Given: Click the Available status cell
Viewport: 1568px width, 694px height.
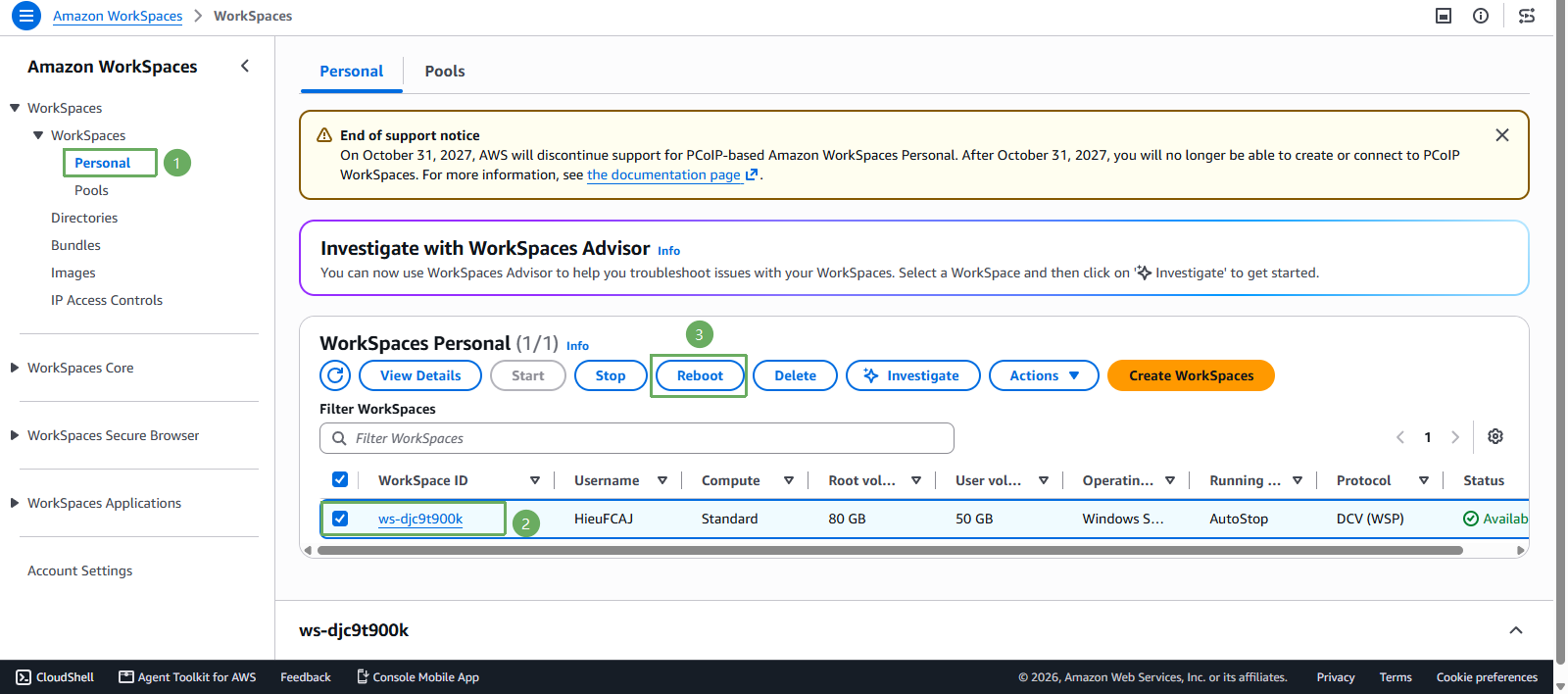Looking at the screenshot, I should pyautogui.click(x=1495, y=519).
